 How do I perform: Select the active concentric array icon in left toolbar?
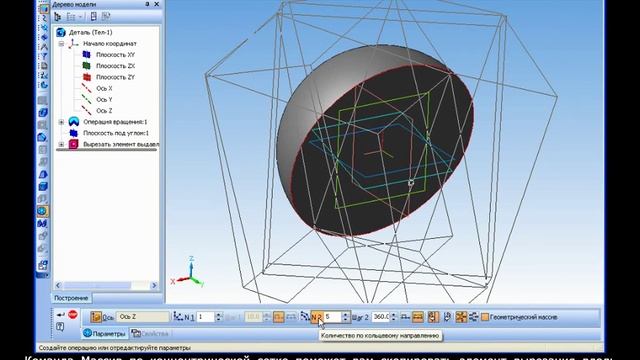[x=42, y=211]
